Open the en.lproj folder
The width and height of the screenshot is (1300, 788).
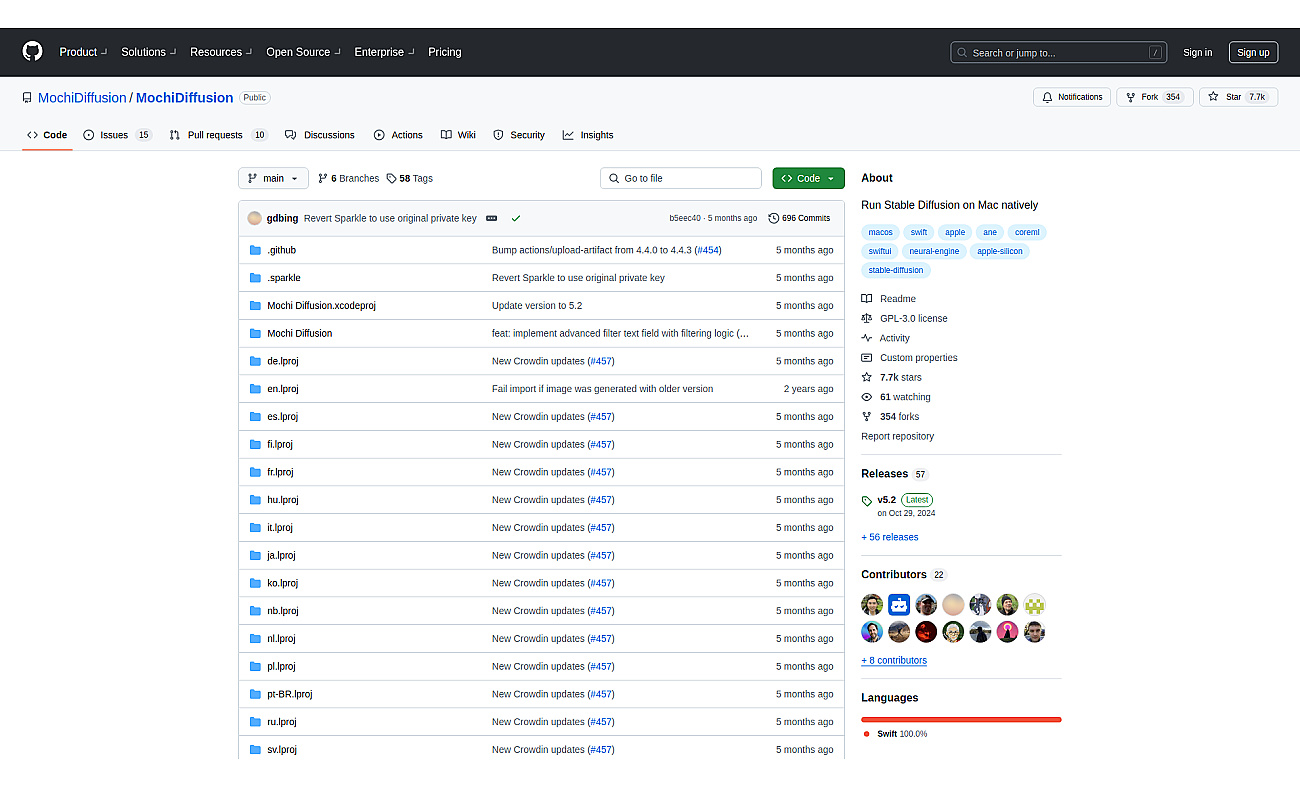click(283, 389)
